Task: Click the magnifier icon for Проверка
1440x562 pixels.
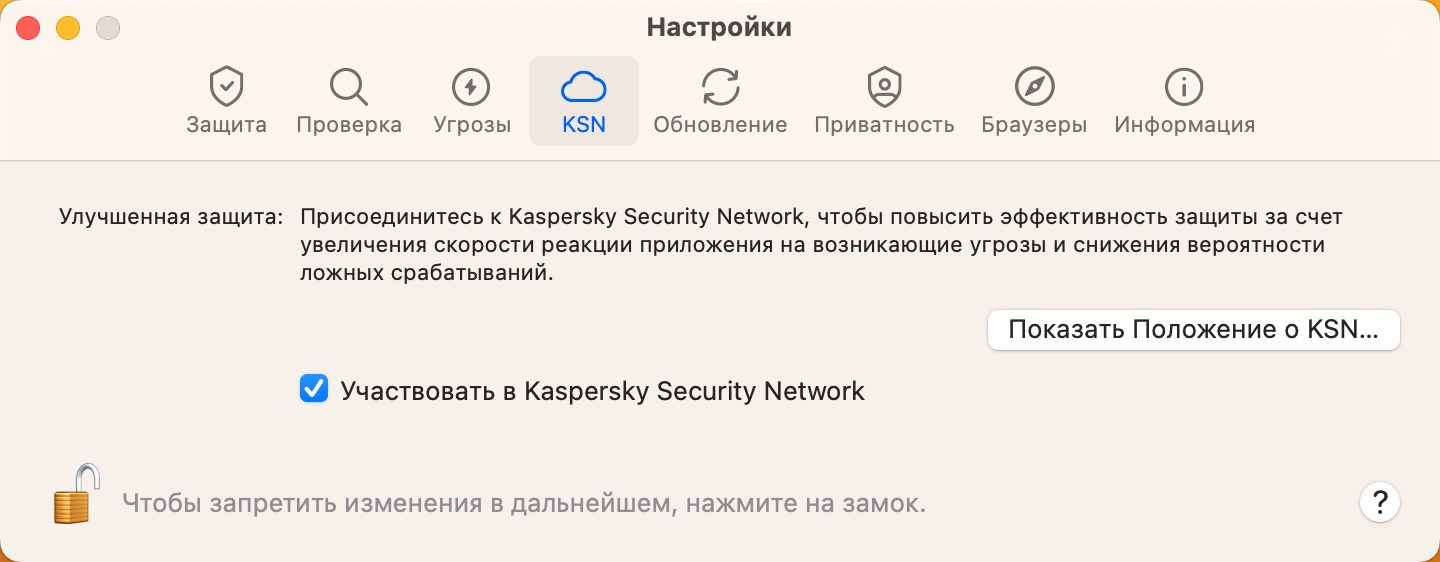Action: tap(348, 87)
